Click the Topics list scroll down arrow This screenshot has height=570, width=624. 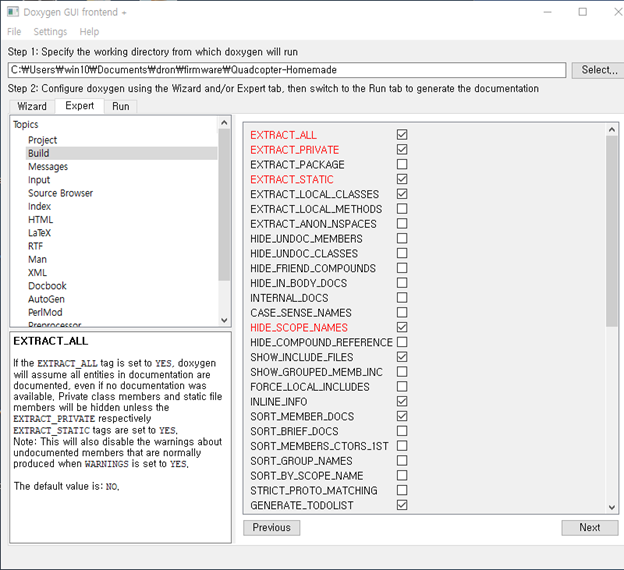tap(224, 320)
